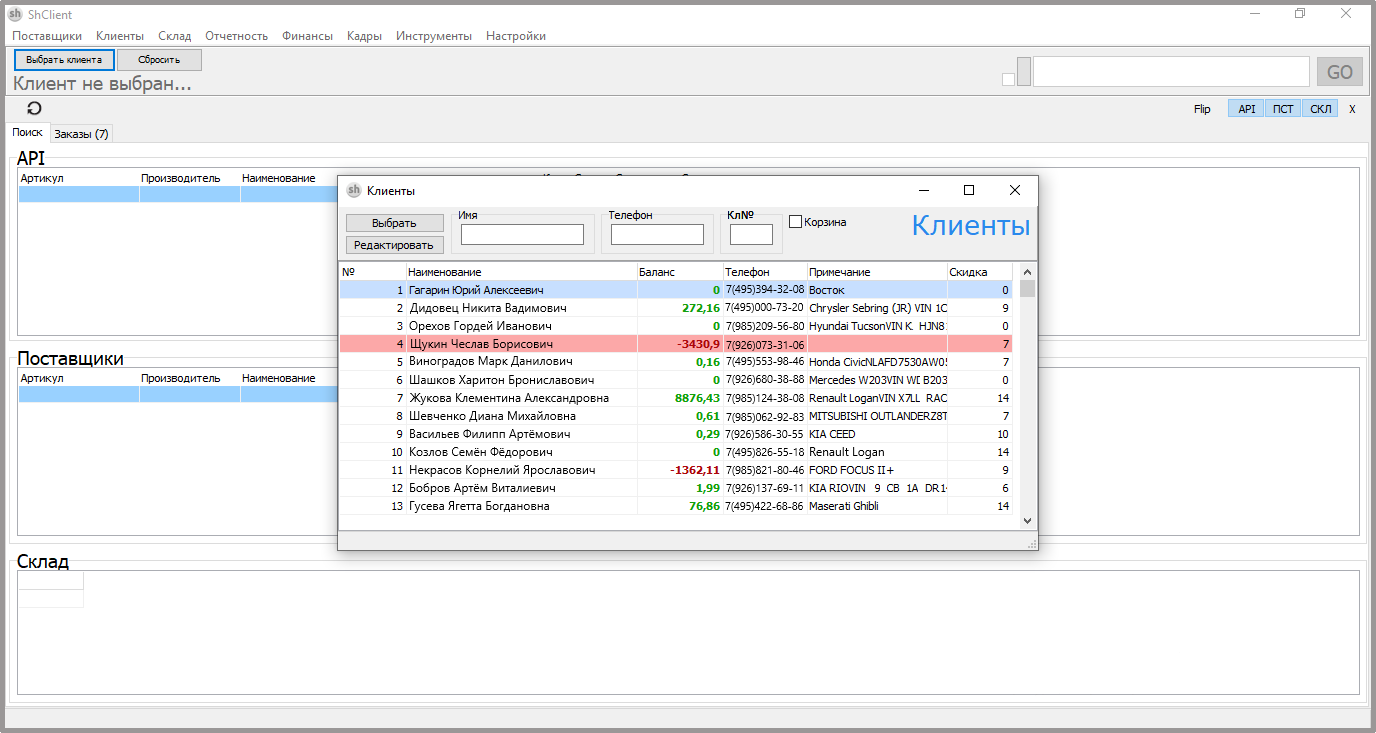
Task: Click balance value -3430,9
Action: 698,344
